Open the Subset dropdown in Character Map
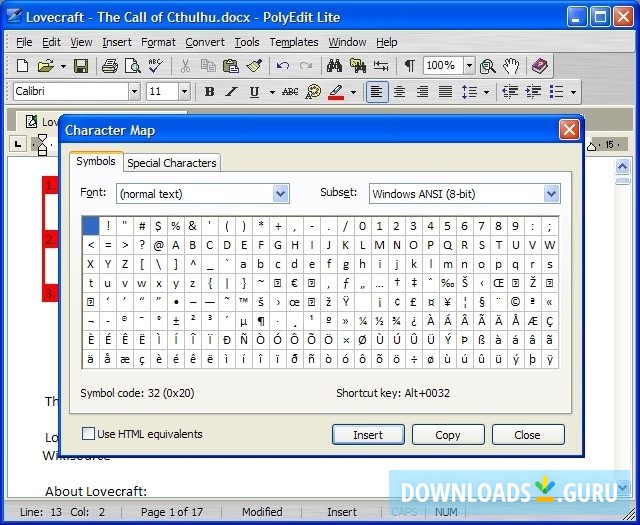This screenshot has height=525, width=640. [x=551, y=194]
